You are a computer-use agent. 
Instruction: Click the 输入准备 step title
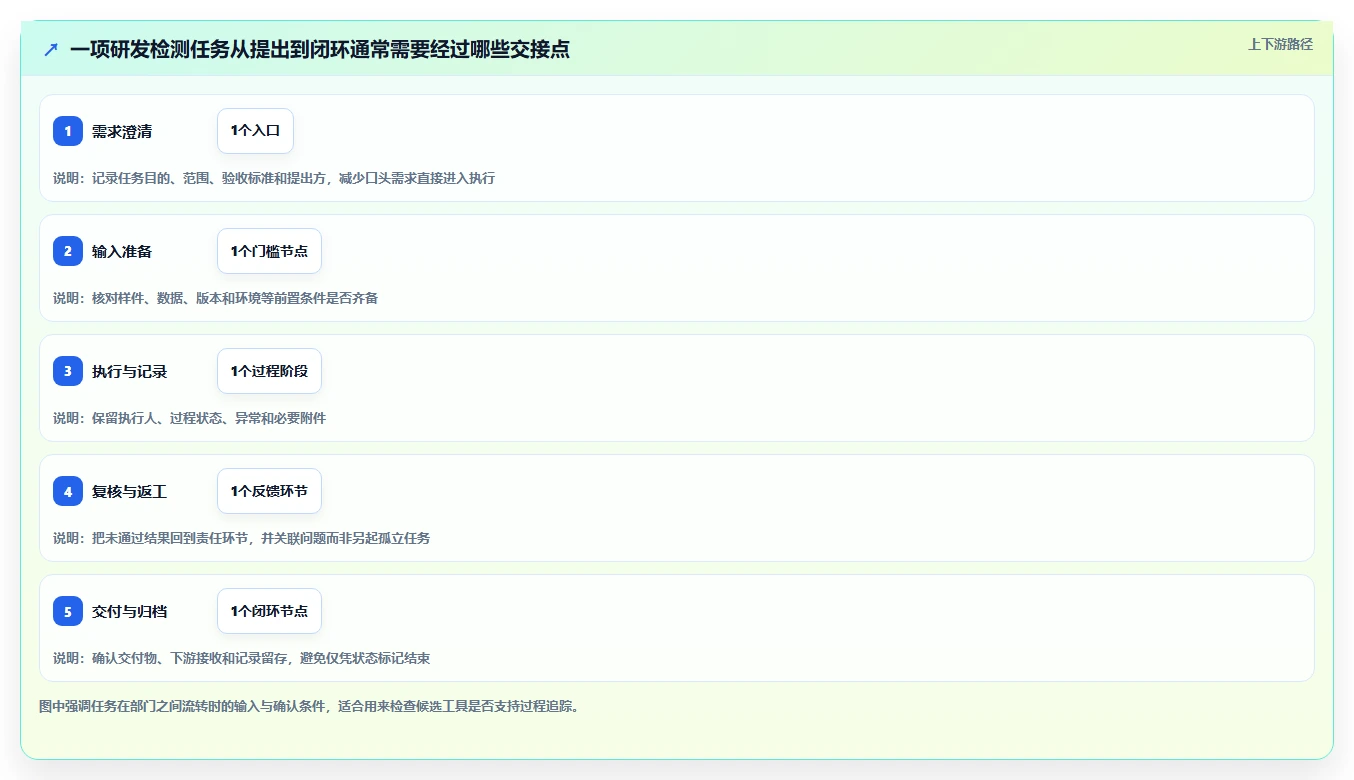click(x=122, y=251)
